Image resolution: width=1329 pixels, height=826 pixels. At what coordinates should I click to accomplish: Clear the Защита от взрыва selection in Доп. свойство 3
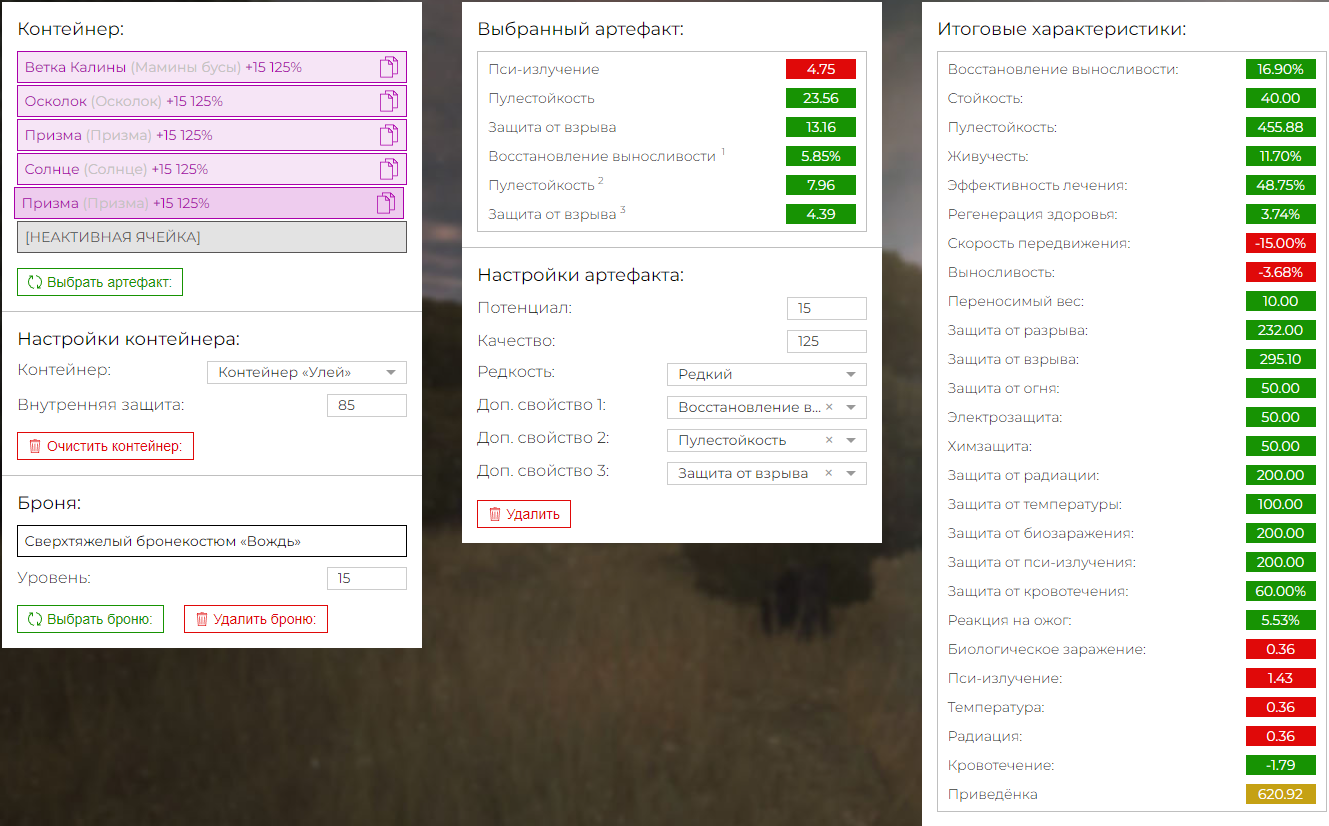tap(829, 473)
